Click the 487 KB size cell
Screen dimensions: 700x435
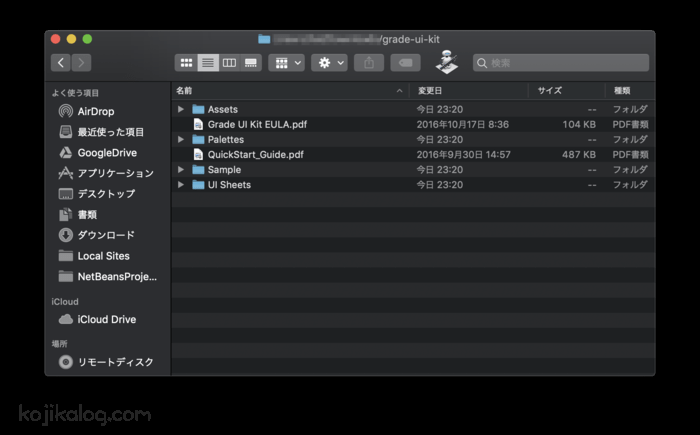point(579,155)
